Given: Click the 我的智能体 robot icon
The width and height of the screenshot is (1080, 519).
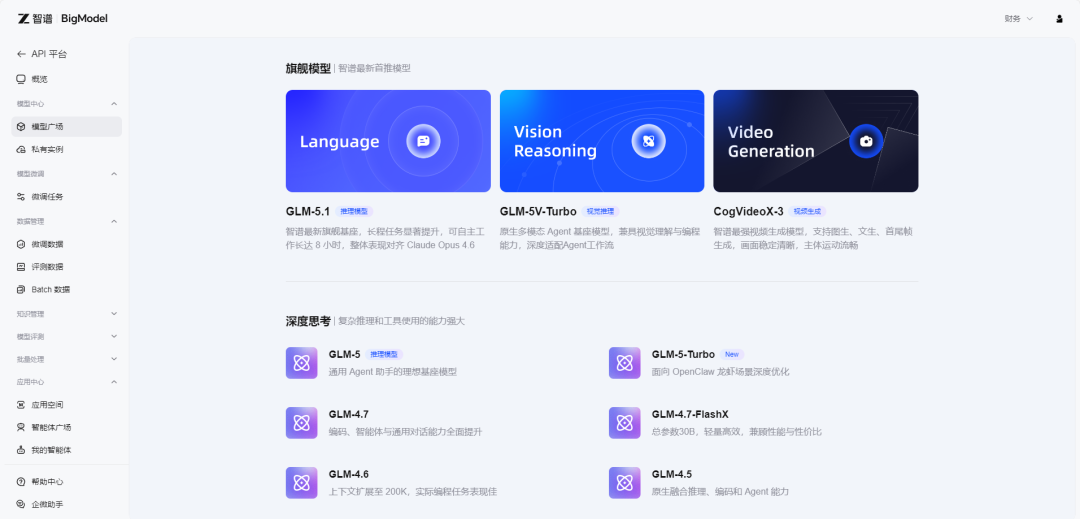Looking at the screenshot, I should point(21,450).
